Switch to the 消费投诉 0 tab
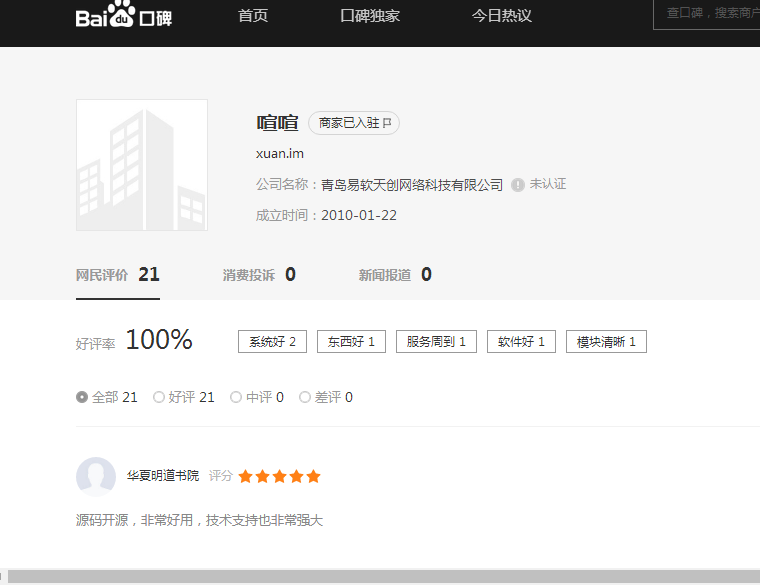Screen dimensions: 760x585 pyautogui.click(x=259, y=275)
